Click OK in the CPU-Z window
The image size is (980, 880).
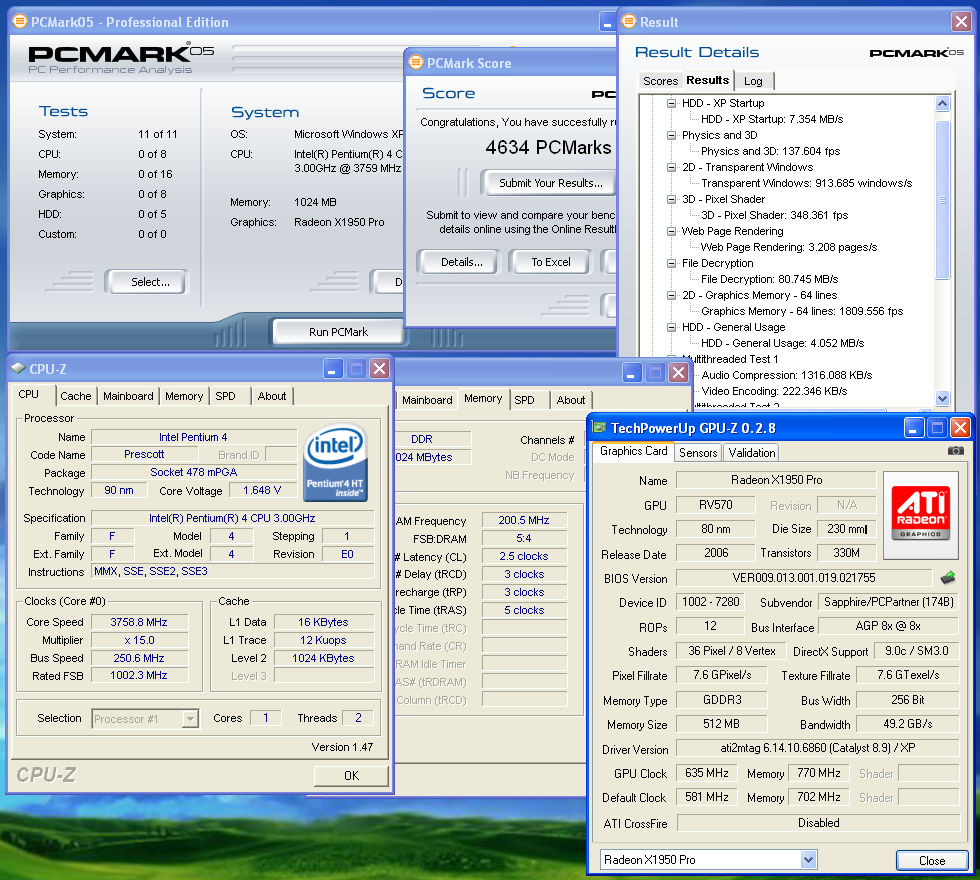tap(351, 776)
